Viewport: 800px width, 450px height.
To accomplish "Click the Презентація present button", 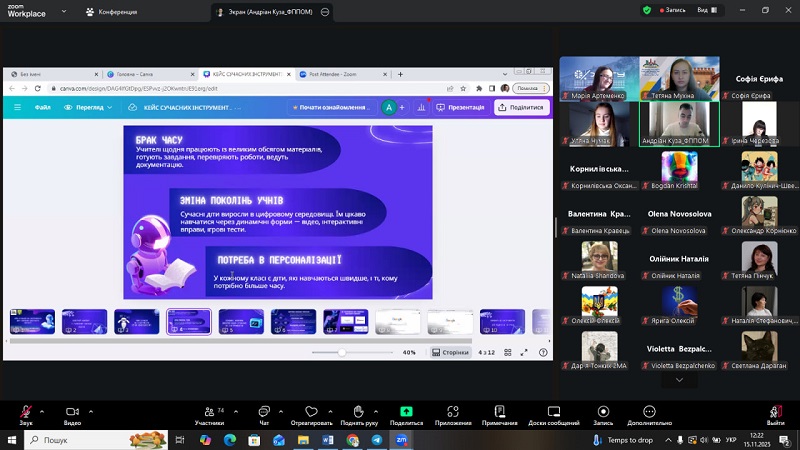I will (461, 107).
